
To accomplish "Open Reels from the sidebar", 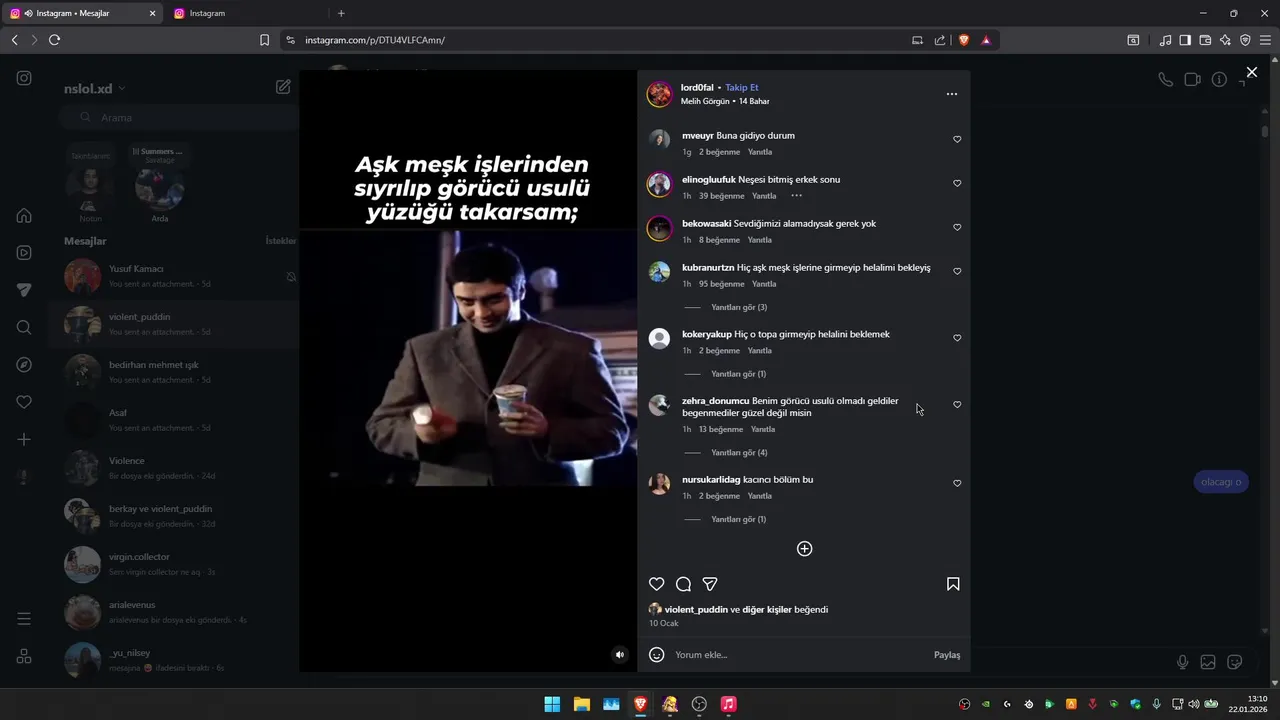I will pyautogui.click(x=24, y=253).
